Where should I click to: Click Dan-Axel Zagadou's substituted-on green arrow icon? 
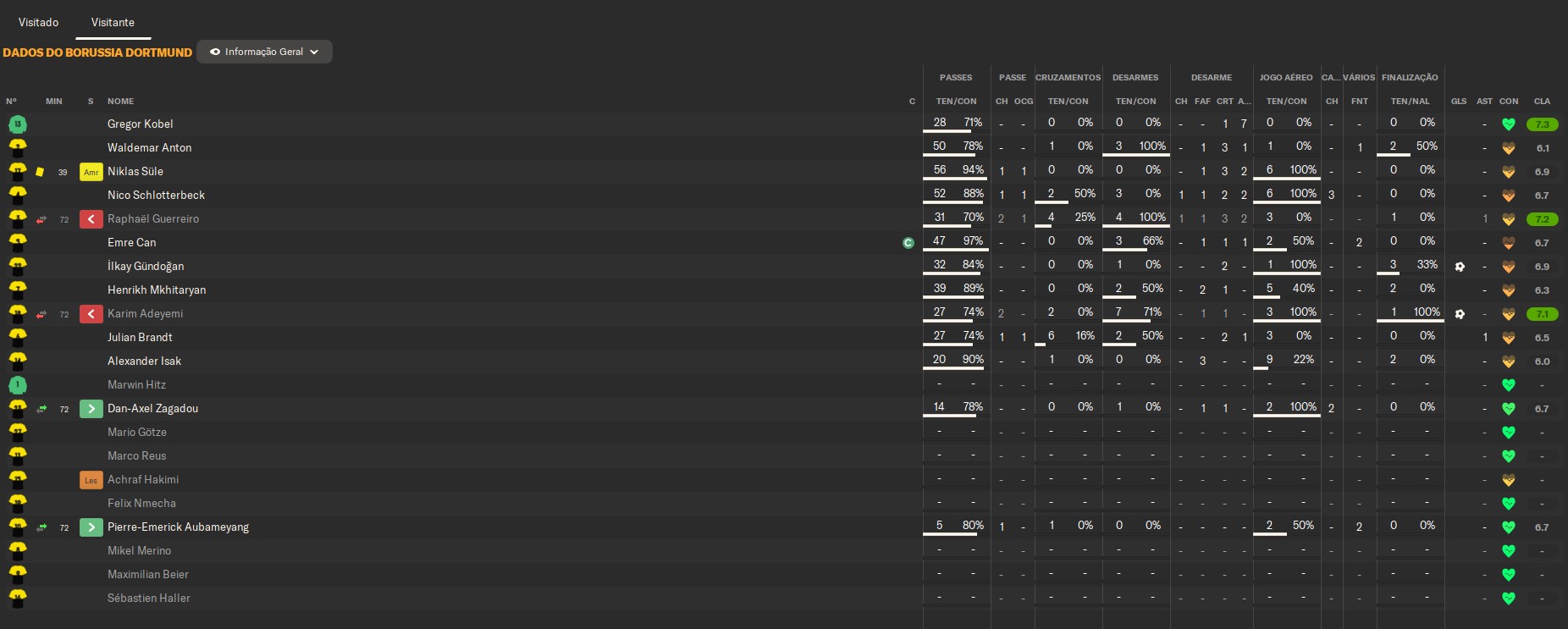pyautogui.click(x=91, y=409)
